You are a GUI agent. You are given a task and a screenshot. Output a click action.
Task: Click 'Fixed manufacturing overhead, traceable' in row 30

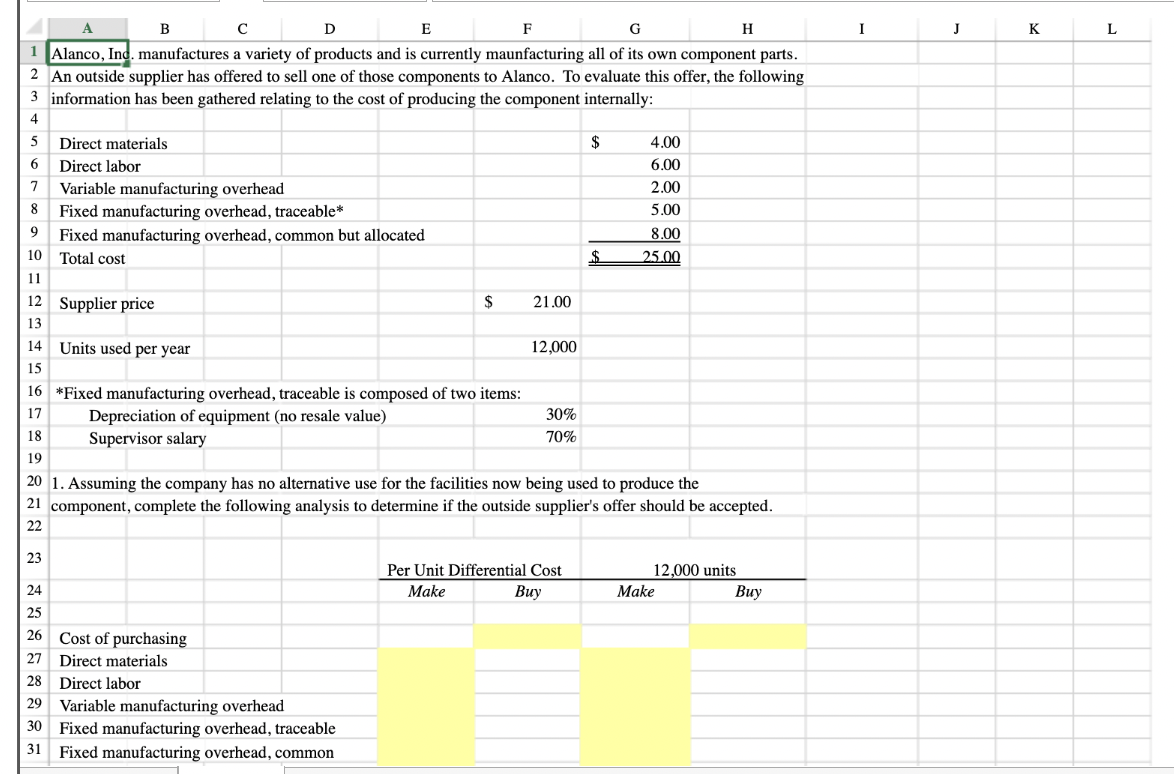197,728
